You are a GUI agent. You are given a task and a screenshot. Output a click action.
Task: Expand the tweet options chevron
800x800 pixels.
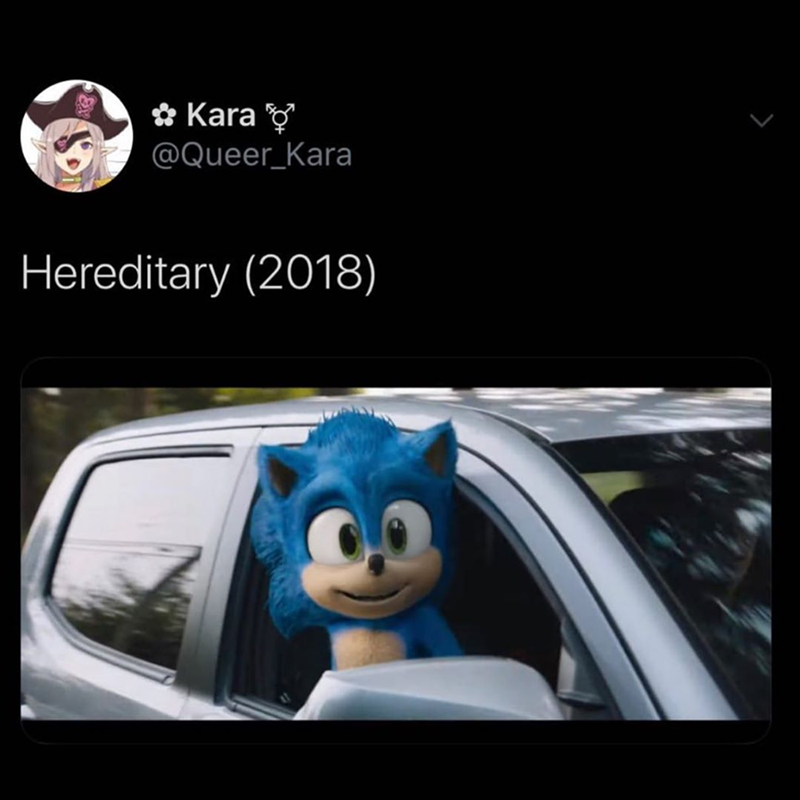[x=761, y=120]
